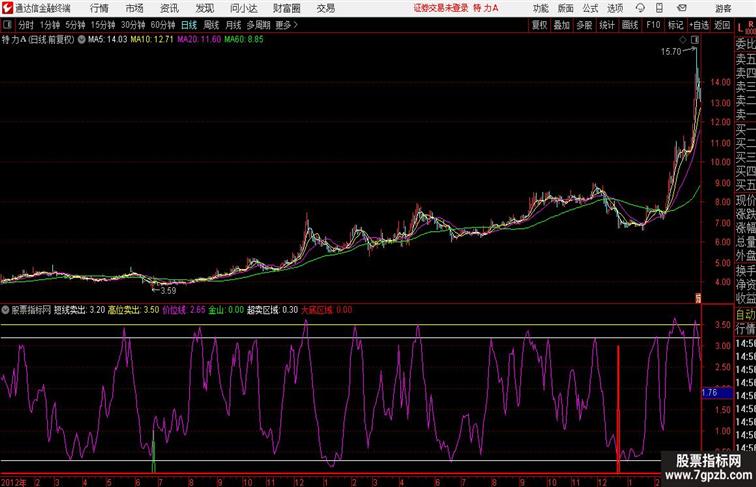756x487 pixels.
Task: Open the 功能 menu
Action: pos(540,8)
